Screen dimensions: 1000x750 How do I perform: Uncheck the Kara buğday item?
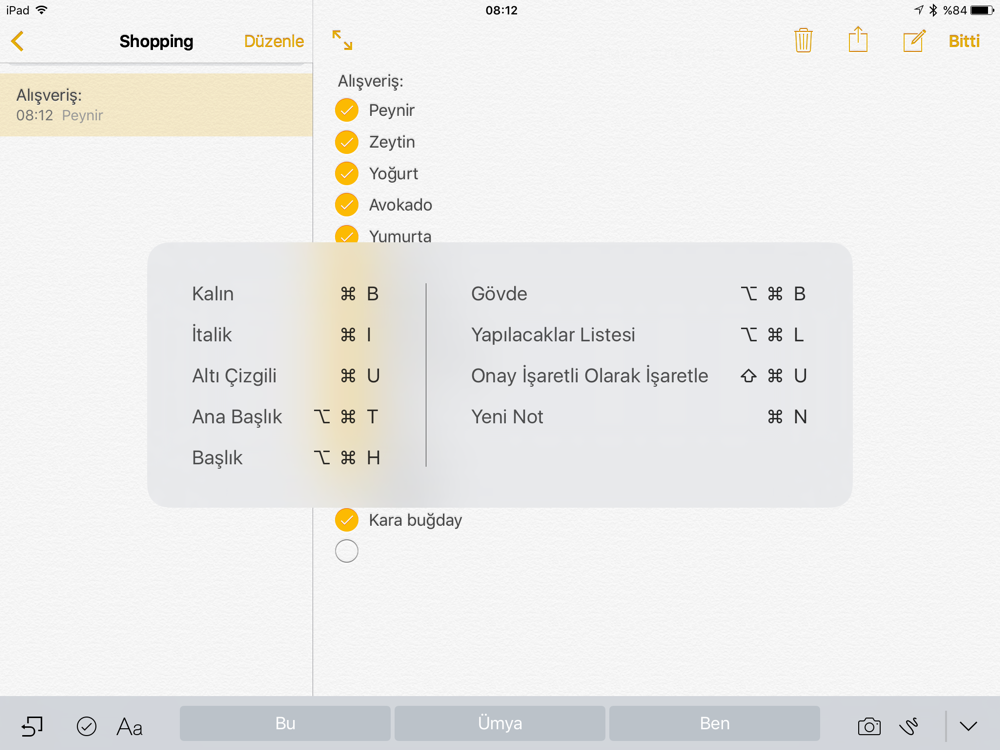point(346,520)
